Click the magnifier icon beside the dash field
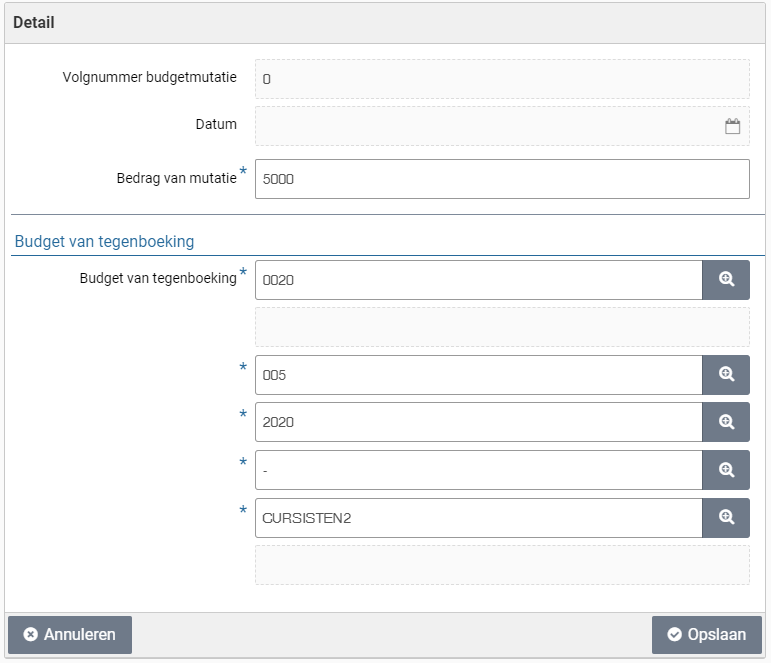Viewport: 771px width, 663px height. [726, 470]
